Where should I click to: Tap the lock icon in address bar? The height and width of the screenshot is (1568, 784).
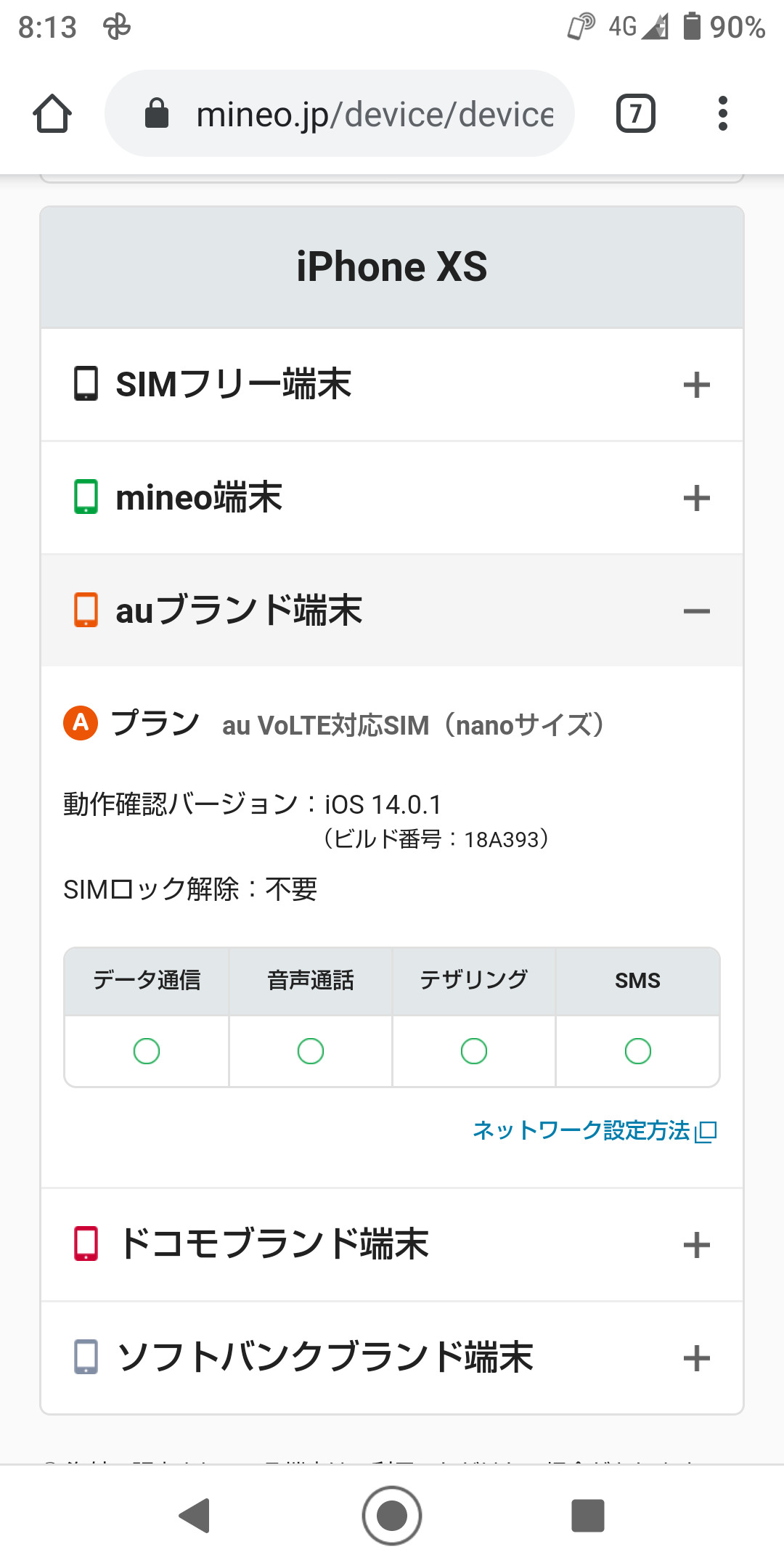click(157, 114)
